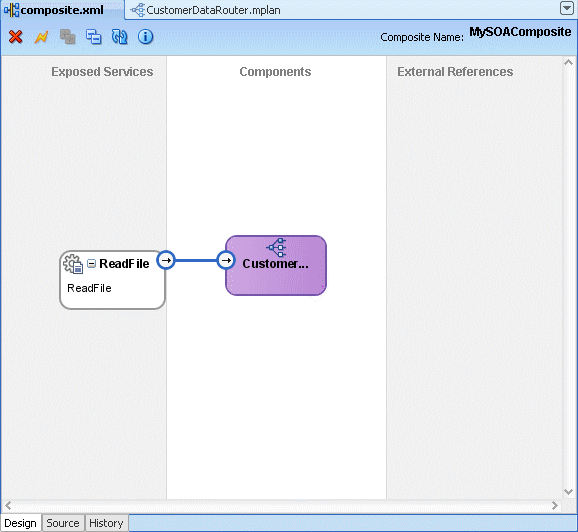Click the lightning bolt test icon
The height and width of the screenshot is (532, 578).
[41, 37]
